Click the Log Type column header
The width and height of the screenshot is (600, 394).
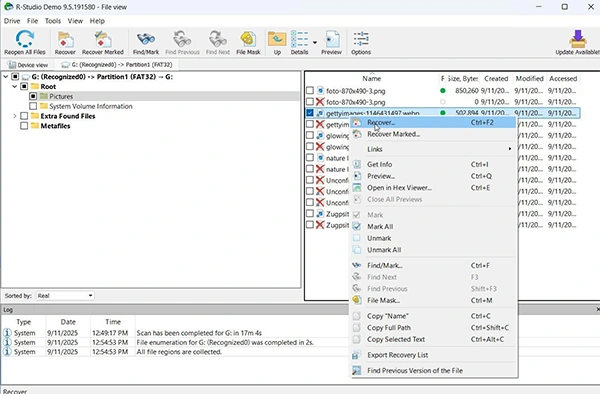[24, 322]
